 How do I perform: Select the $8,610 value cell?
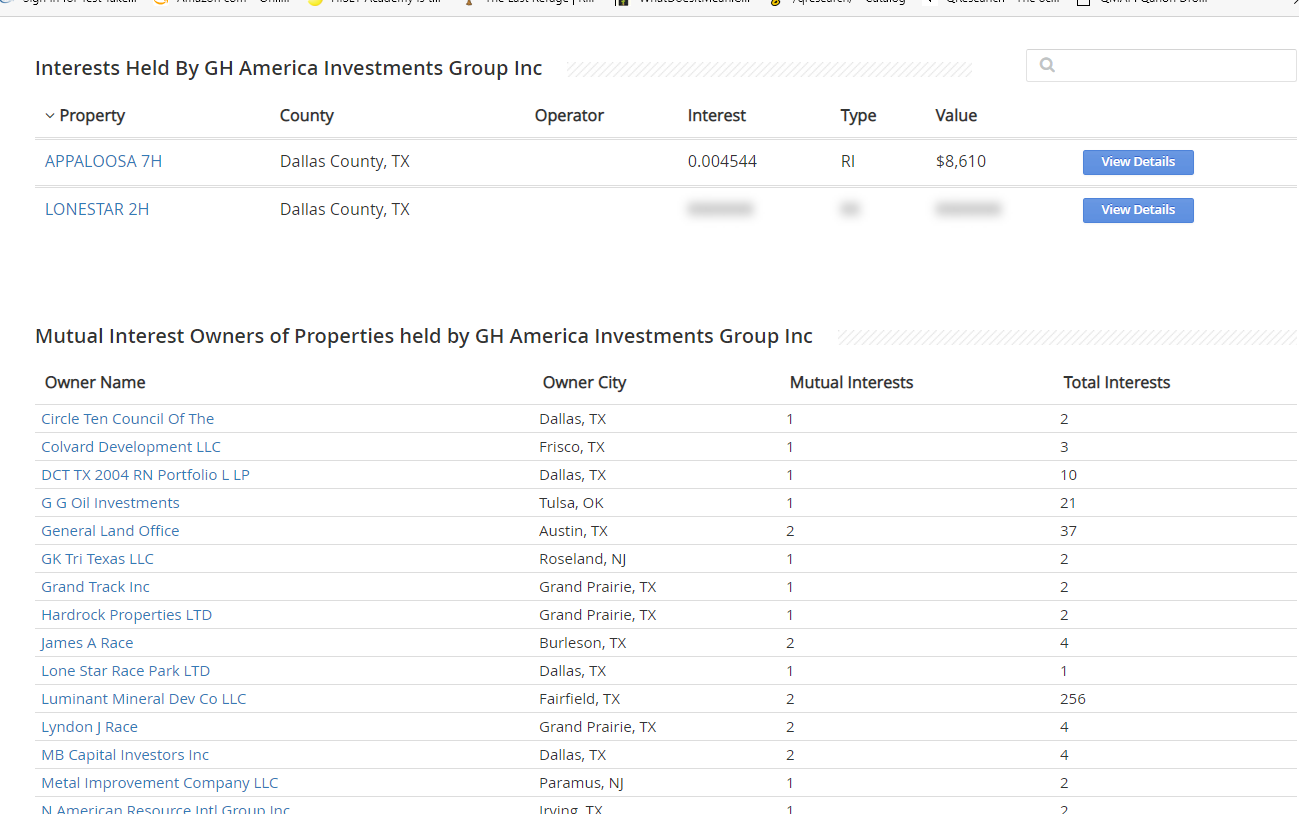[x=961, y=161]
